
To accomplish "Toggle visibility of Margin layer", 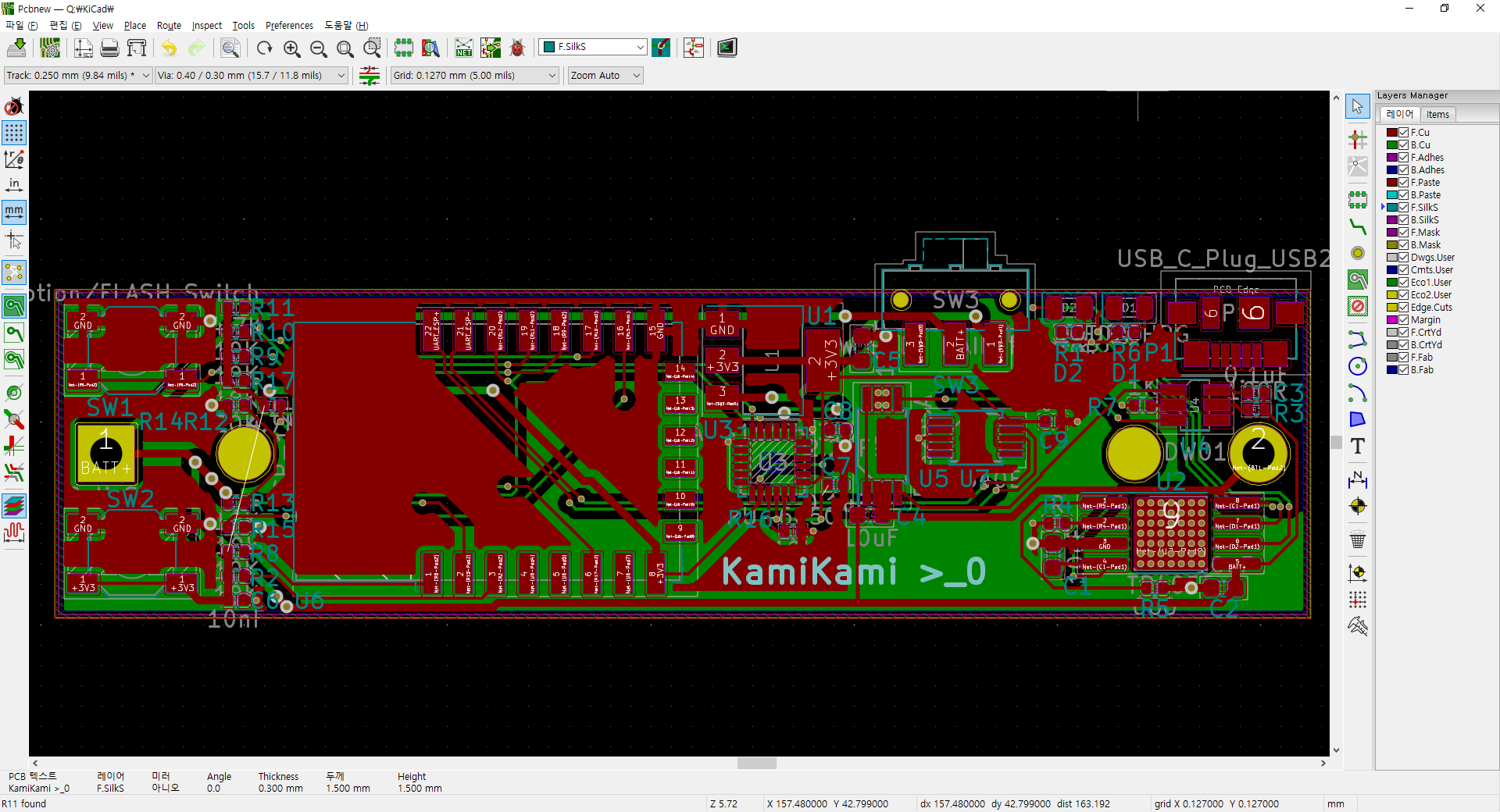I will (1403, 320).
